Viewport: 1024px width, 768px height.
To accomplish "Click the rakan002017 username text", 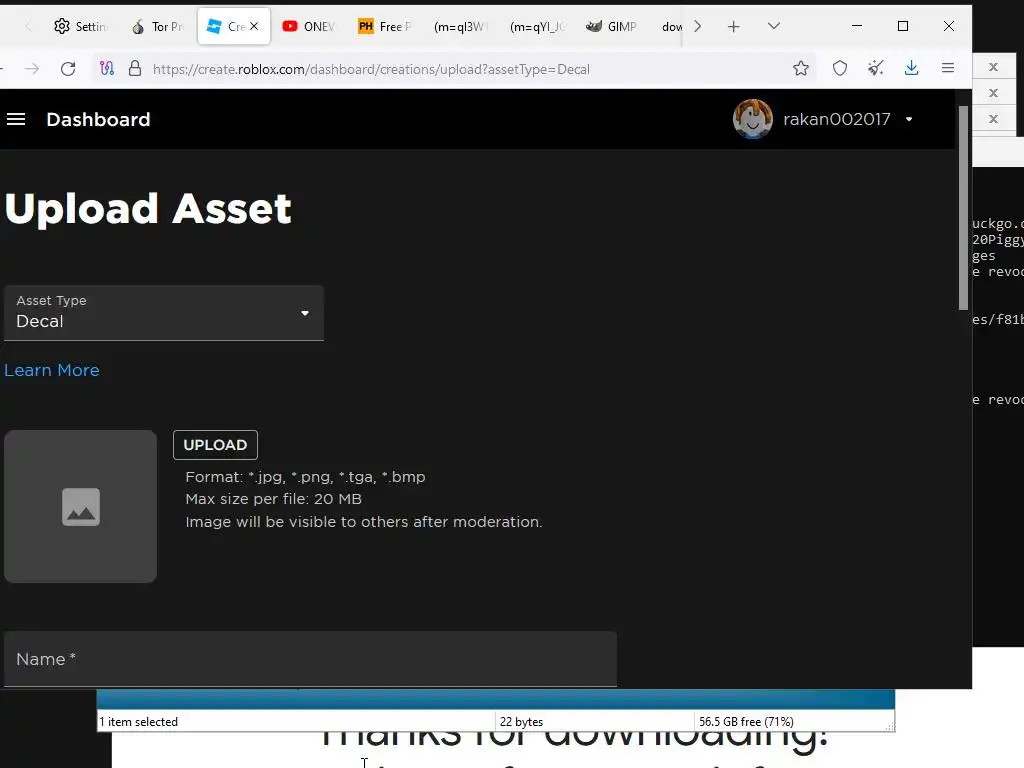I will pyautogui.click(x=837, y=120).
